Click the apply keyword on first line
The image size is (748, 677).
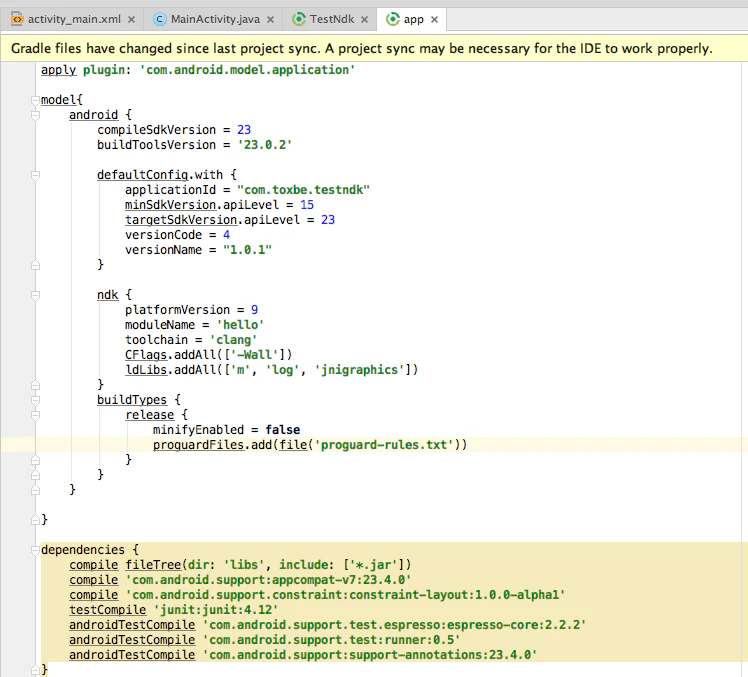(x=58, y=70)
